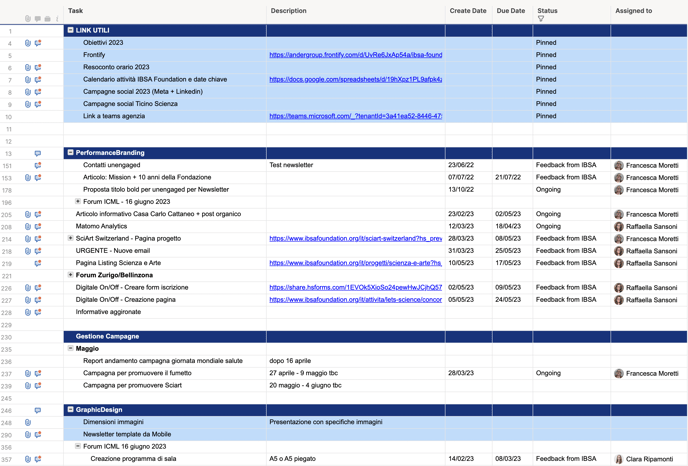Image resolution: width=688 pixels, height=466 pixels.
Task: Click the comments column header icon
Action: pos(38,19)
